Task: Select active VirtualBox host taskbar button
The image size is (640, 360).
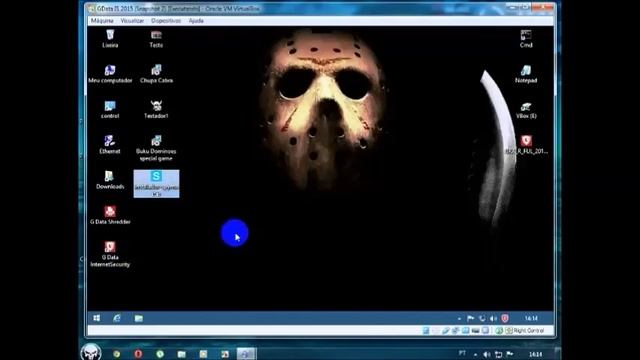Action: (x=246, y=354)
